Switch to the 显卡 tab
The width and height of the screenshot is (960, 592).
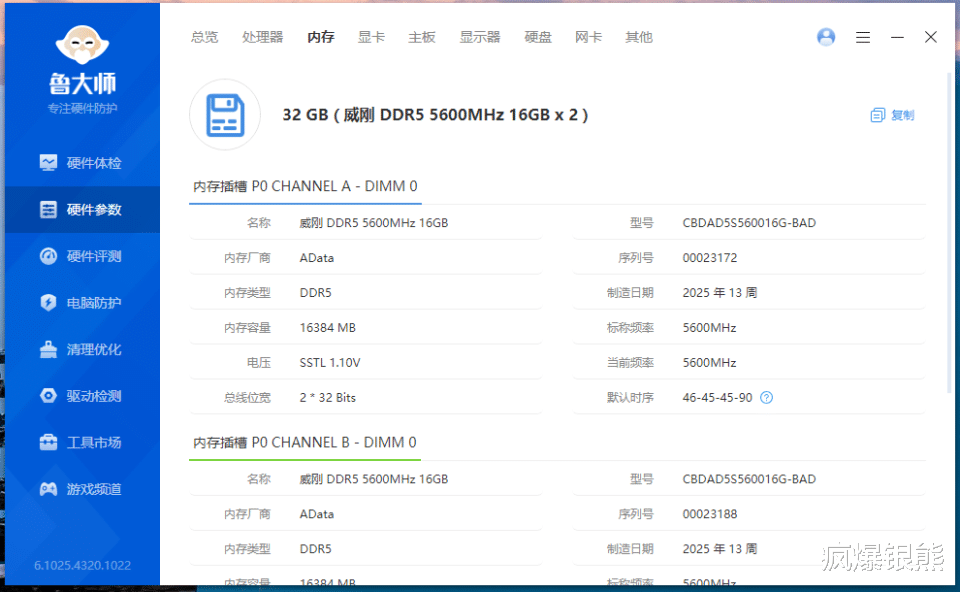371,37
